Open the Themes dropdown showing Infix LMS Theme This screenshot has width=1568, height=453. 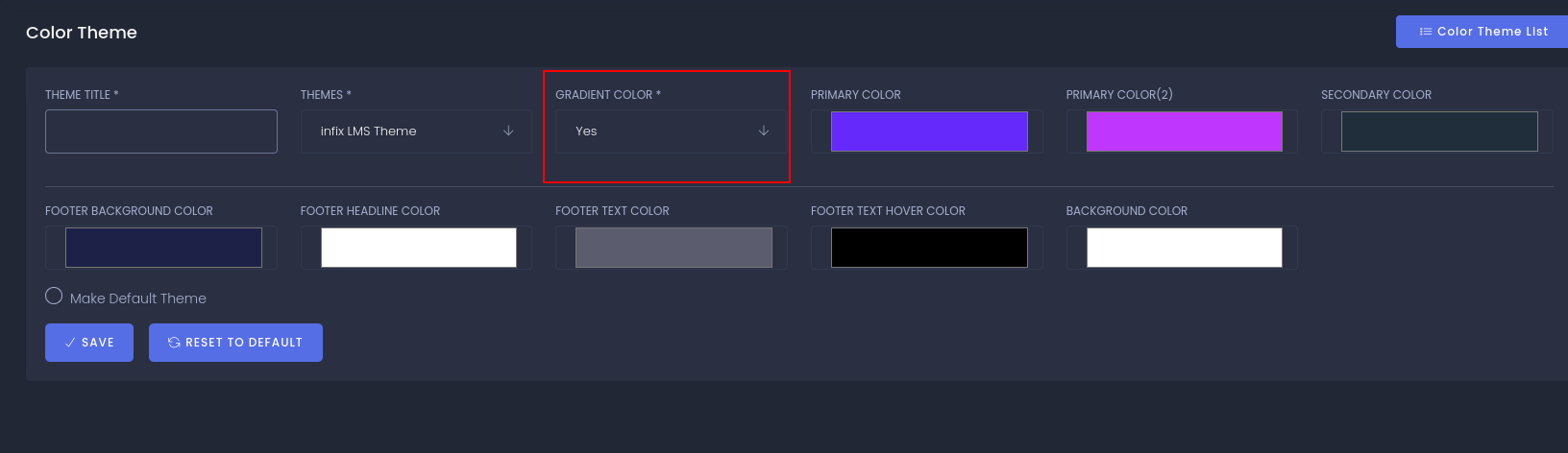click(x=416, y=131)
